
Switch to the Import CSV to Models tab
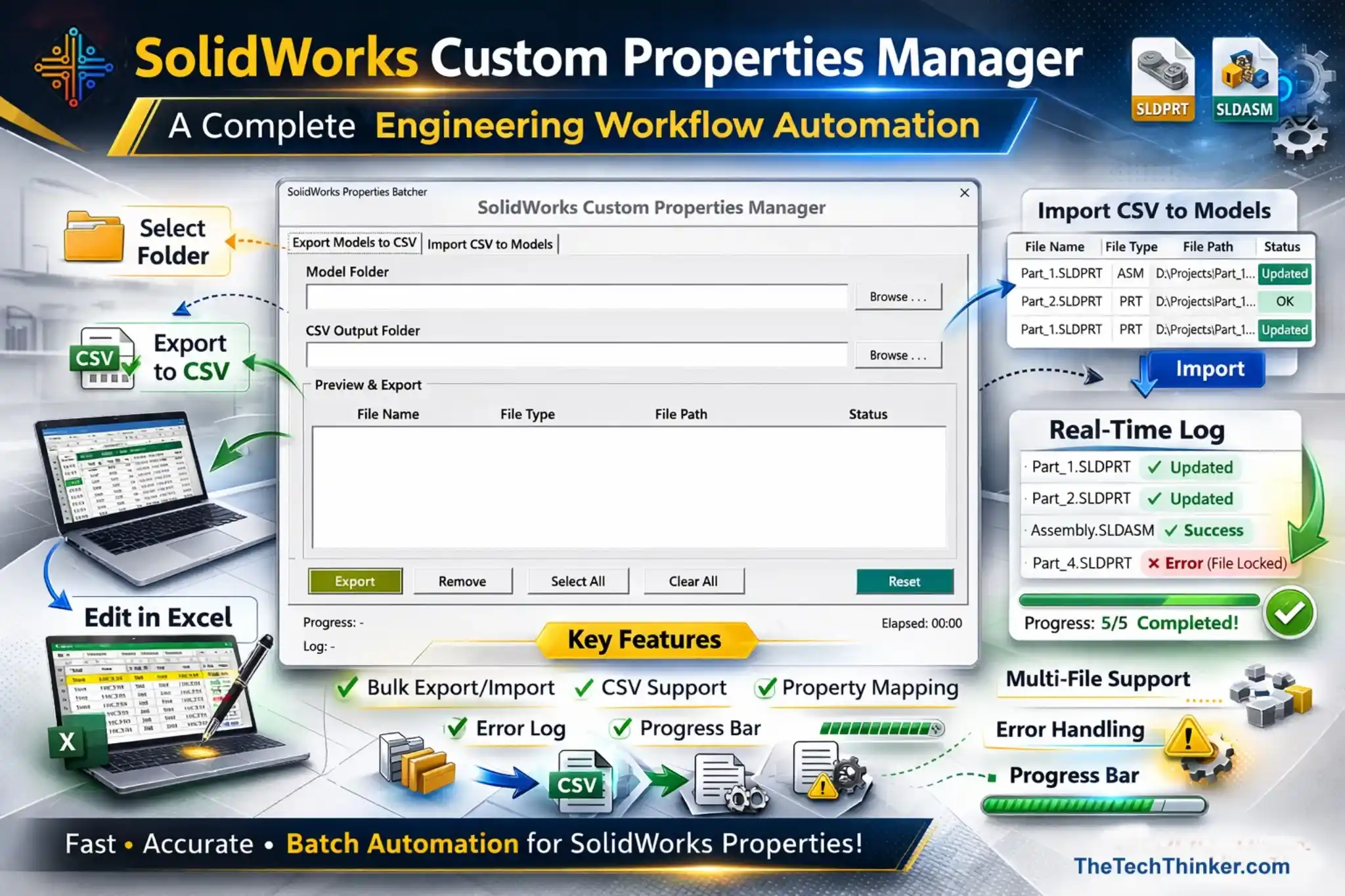pyautogui.click(x=491, y=244)
